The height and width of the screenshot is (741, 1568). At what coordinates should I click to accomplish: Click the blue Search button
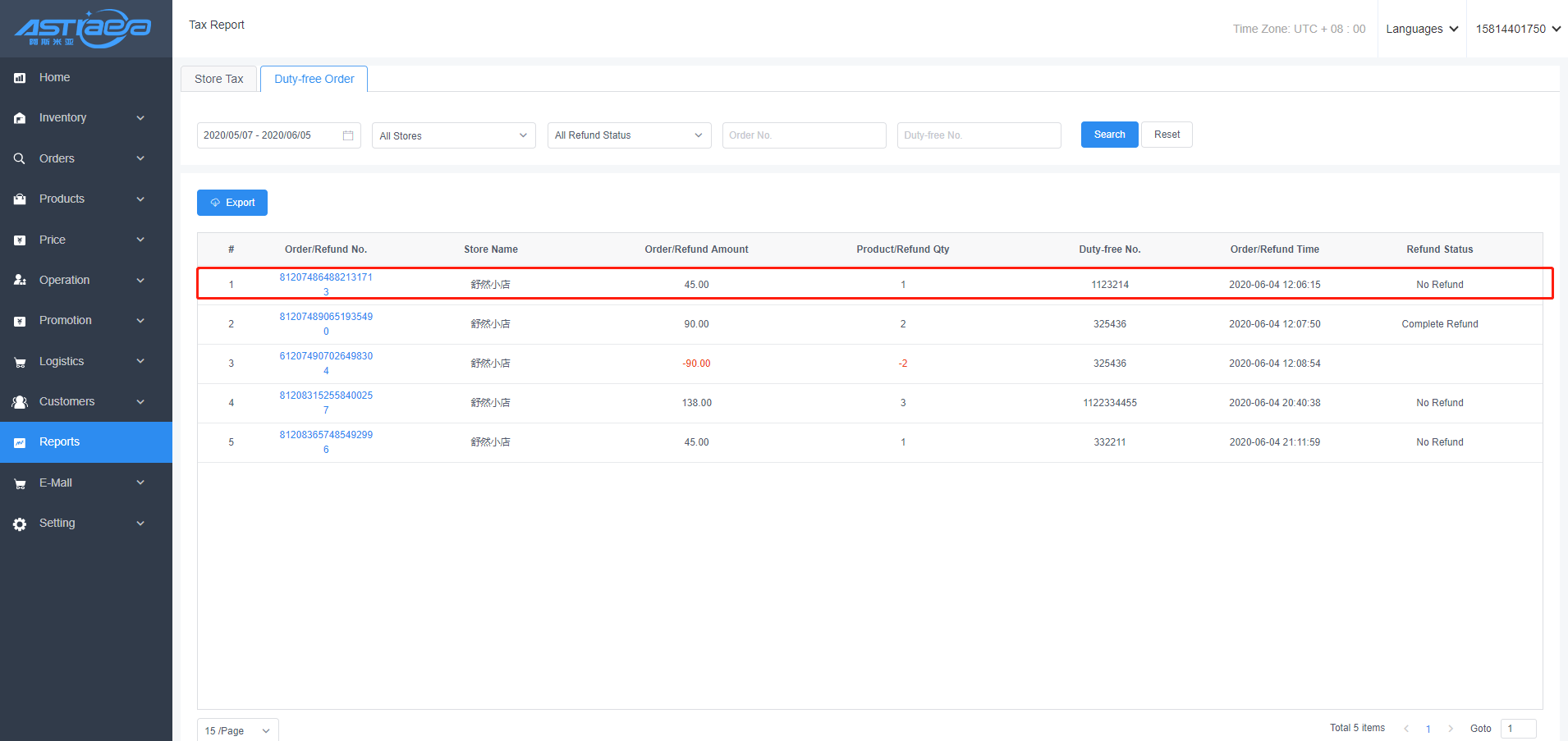coord(1109,135)
